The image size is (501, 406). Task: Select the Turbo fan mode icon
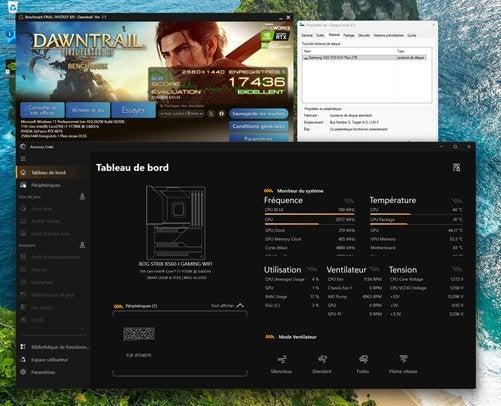(x=363, y=360)
